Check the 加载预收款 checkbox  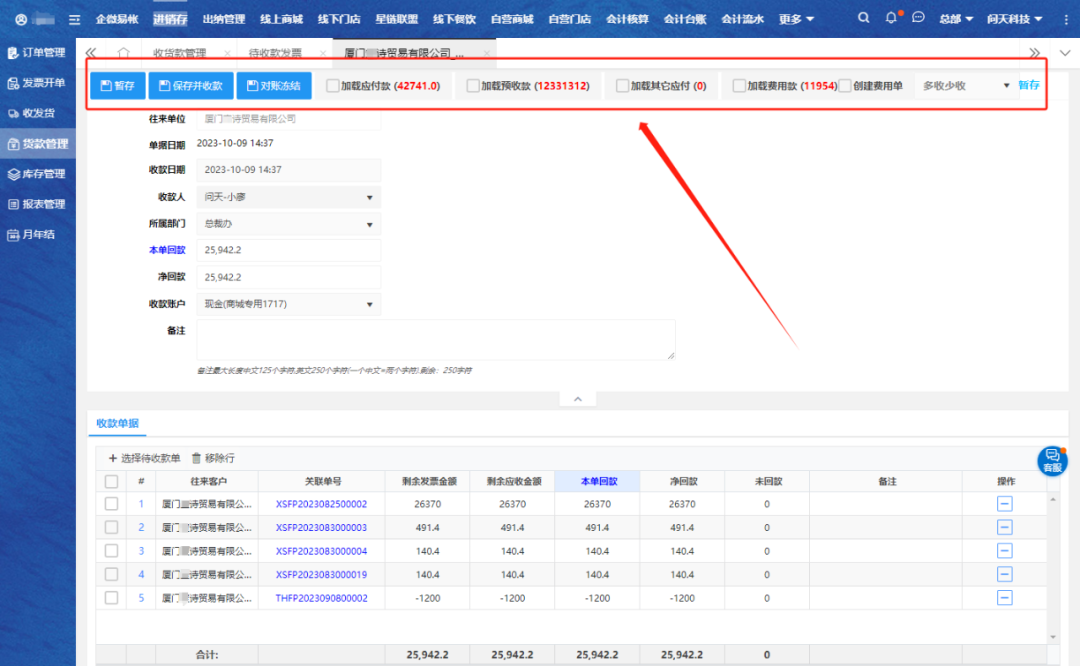[x=473, y=86]
